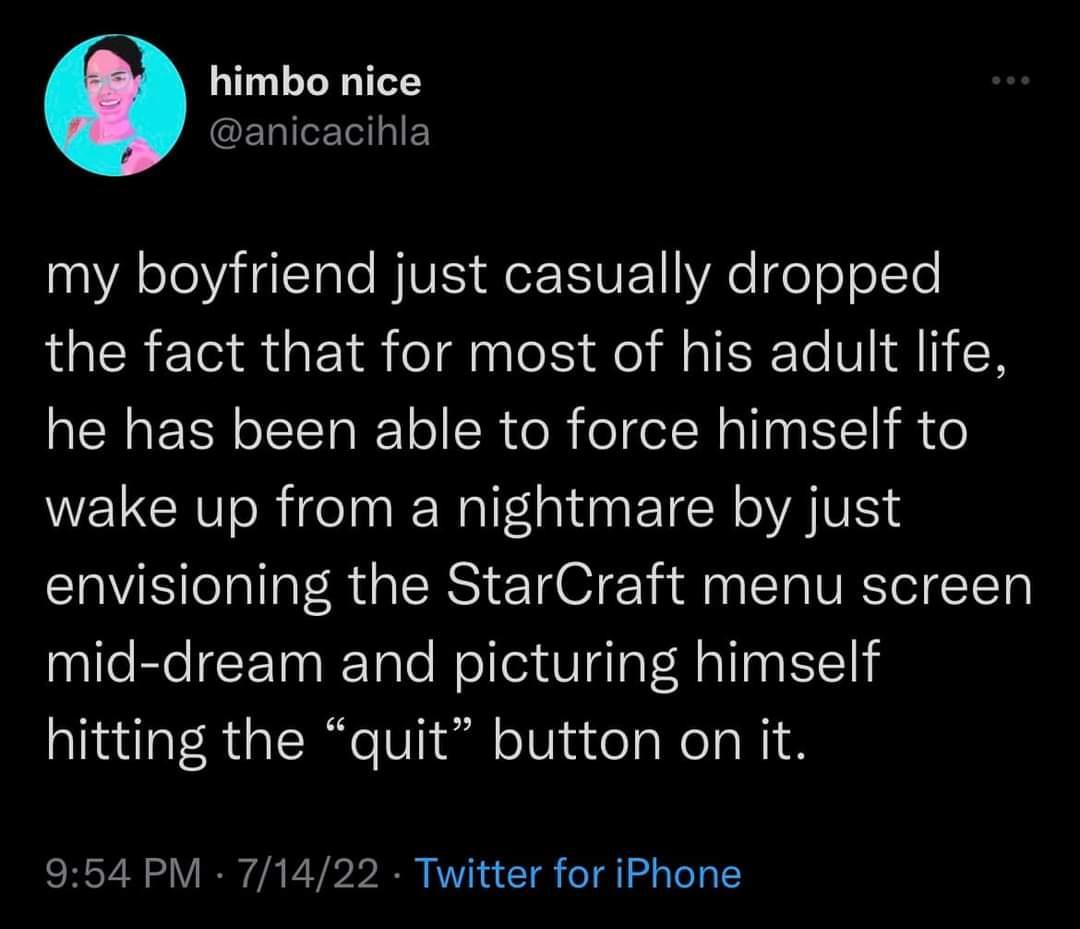Click the profile avatar of himbo nice
The width and height of the screenshot is (1080, 929).
point(113,108)
